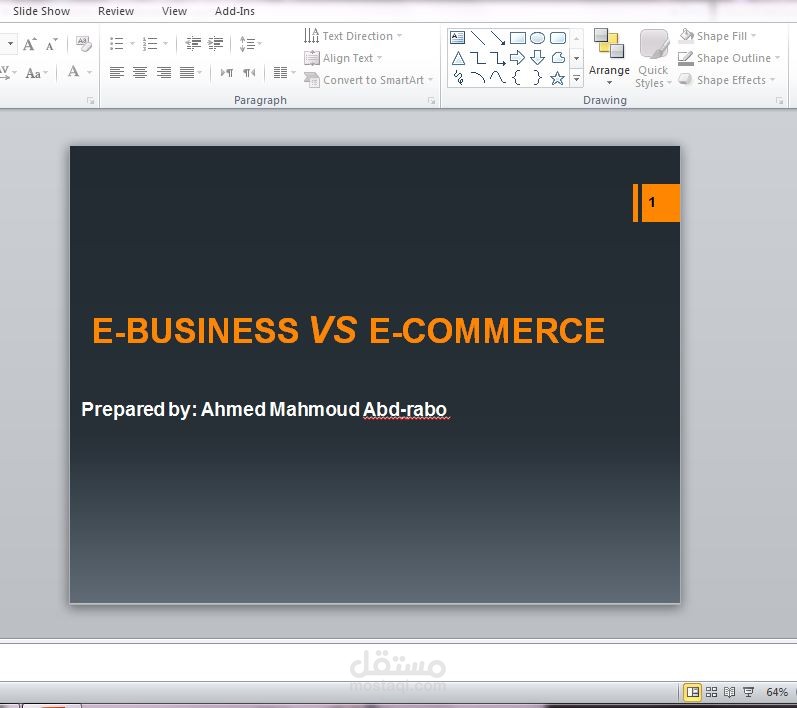
Task: Switch to Normal view in status bar
Action: [x=692, y=692]
